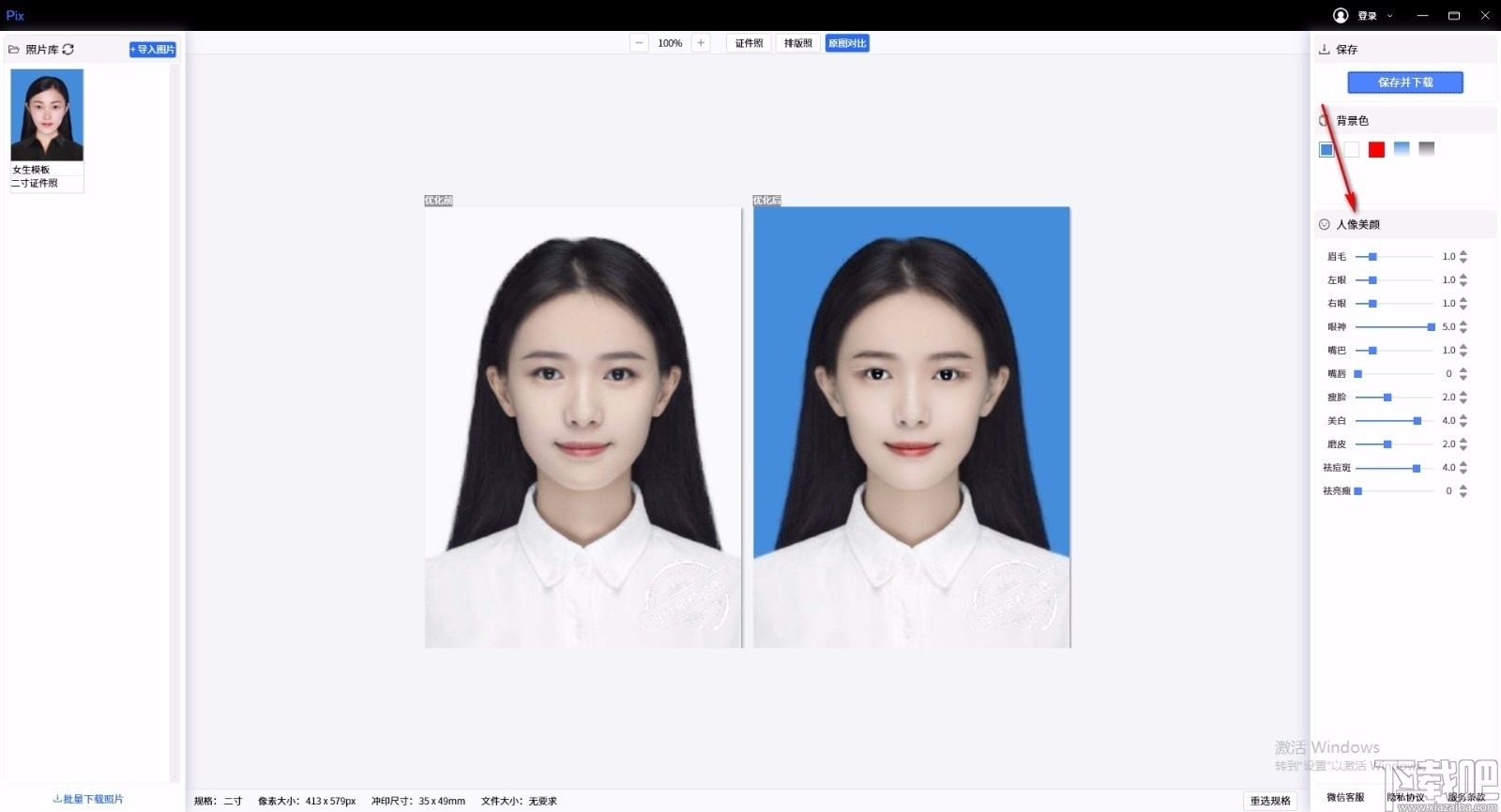Click the 优化前 label

point(438,201)
